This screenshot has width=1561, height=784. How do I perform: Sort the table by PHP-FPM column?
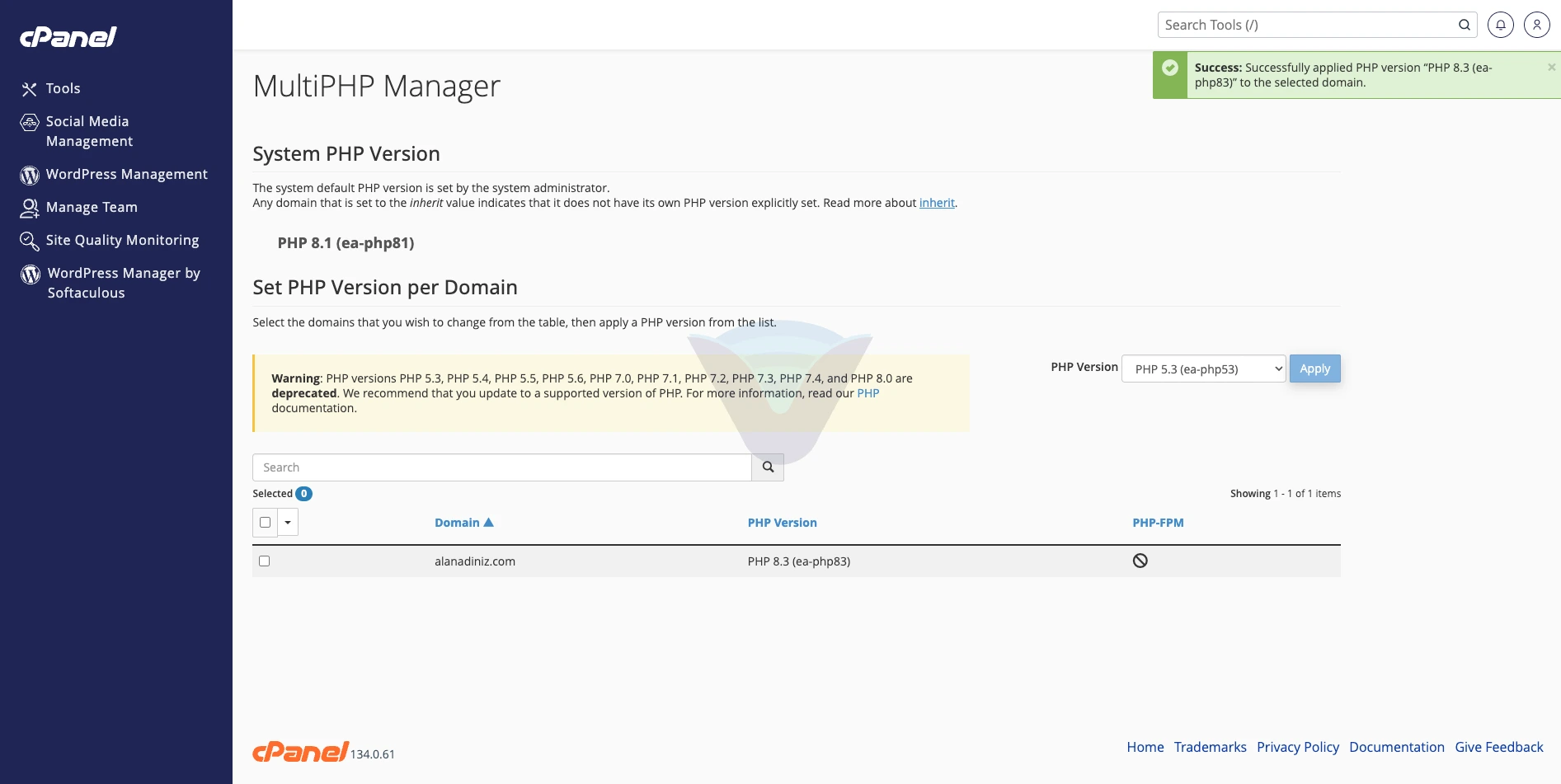point(1158,523)
